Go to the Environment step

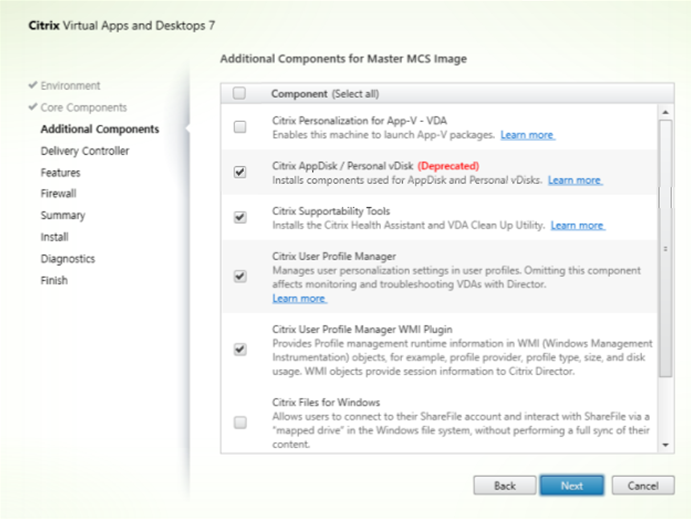coord(71,85)
